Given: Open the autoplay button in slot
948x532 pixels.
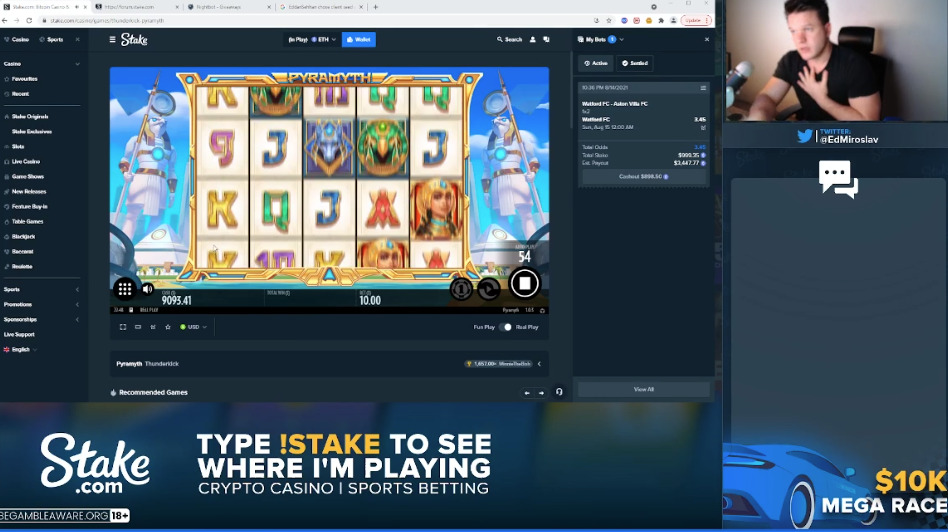Looking at the screenshot, I should coord(489,289).
